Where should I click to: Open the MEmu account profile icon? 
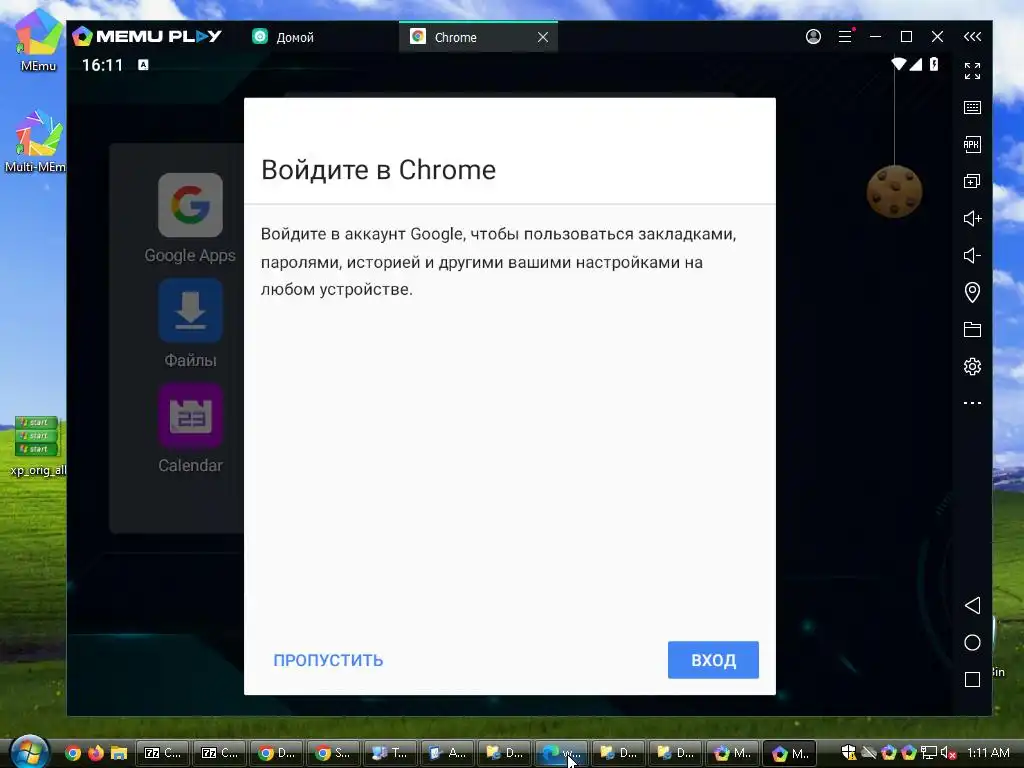tap(813, 37)
